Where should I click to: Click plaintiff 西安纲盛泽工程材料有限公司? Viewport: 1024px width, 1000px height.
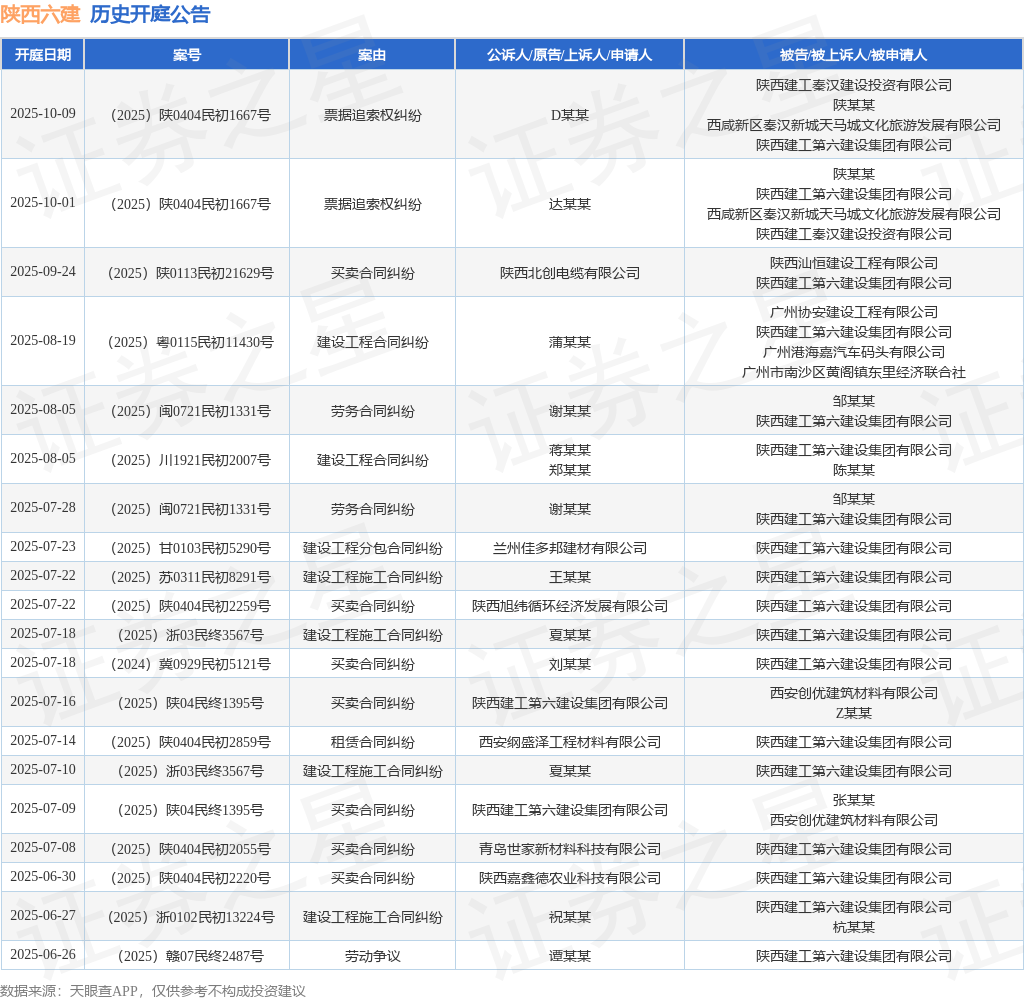[x=569, y=743]
